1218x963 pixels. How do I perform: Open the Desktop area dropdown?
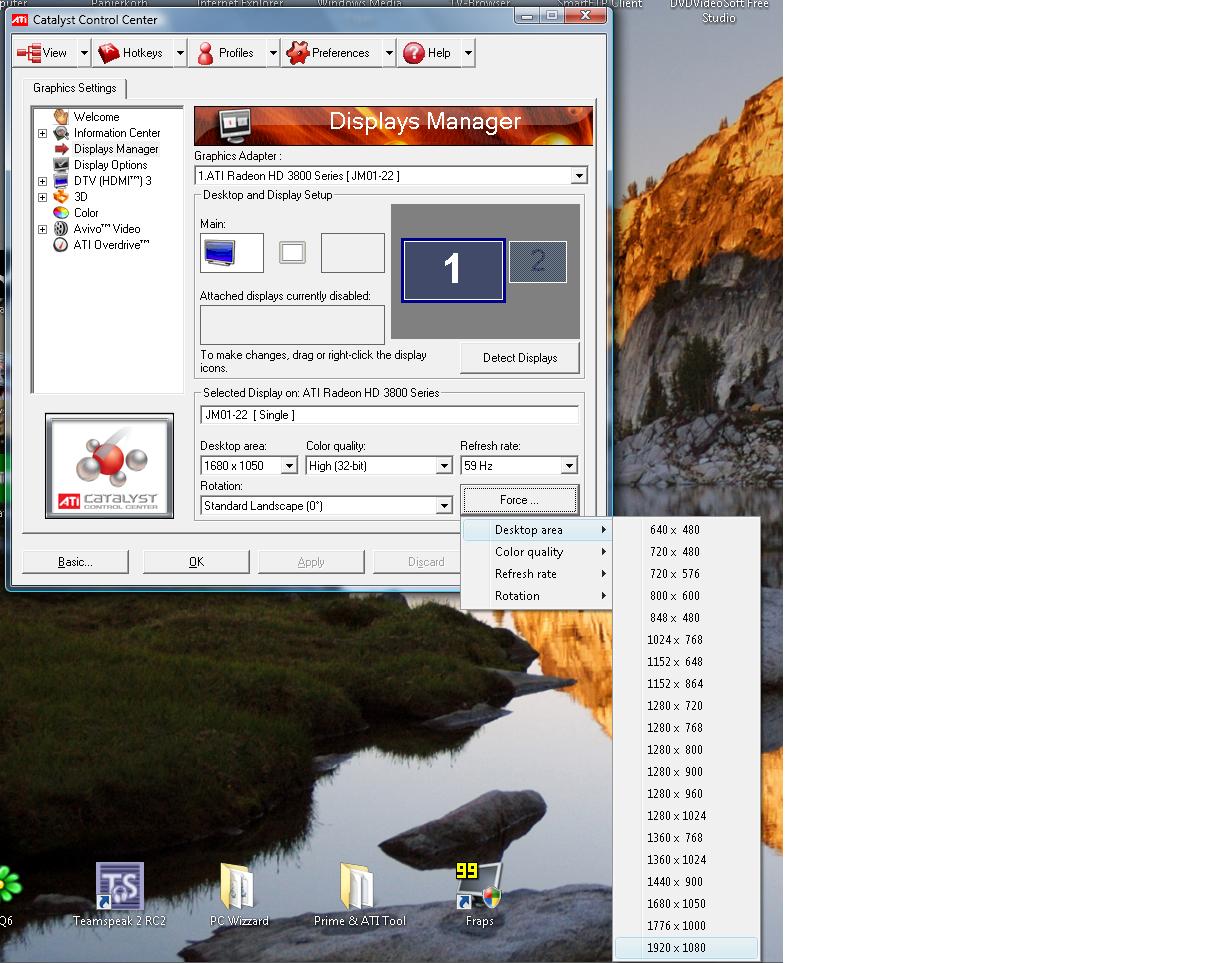[289, 466]
